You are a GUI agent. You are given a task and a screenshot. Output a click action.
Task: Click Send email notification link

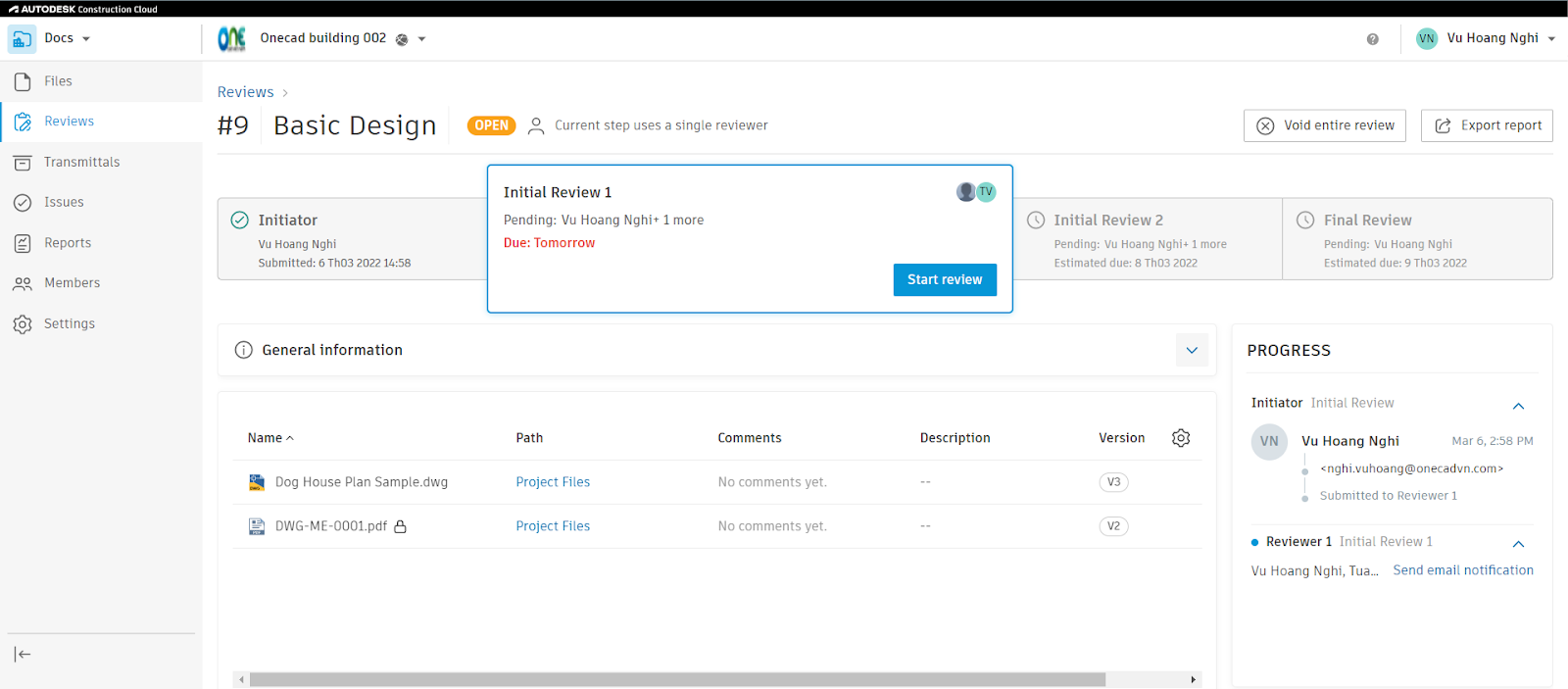coord(1463,570)
